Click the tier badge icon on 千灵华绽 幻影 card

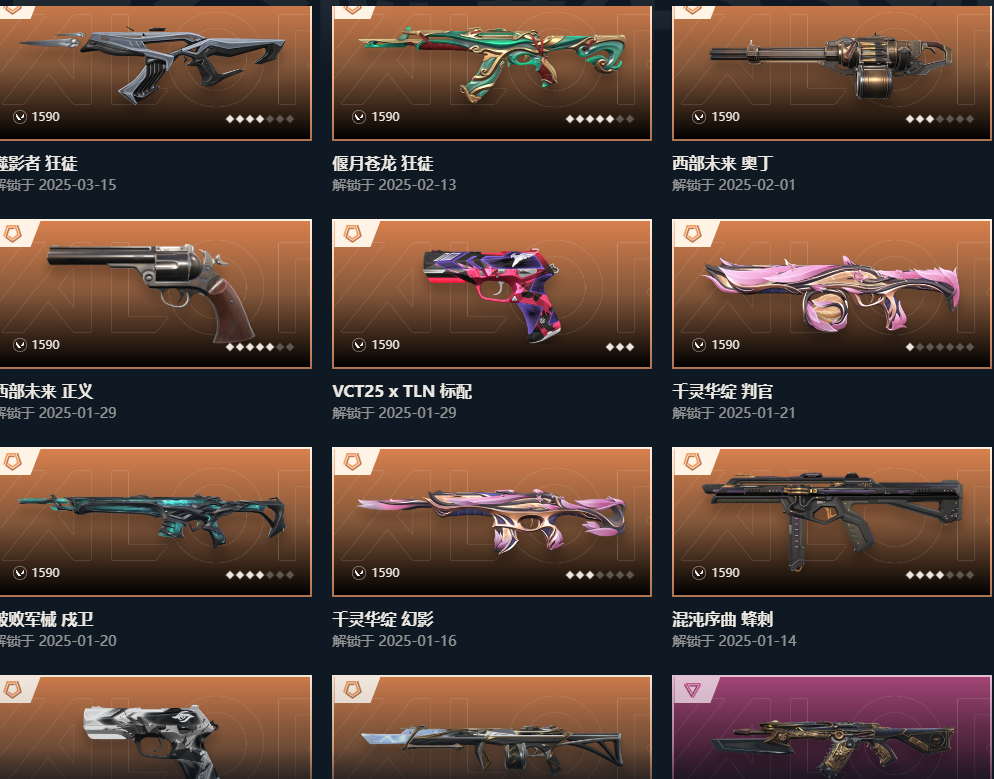(352, 461)
